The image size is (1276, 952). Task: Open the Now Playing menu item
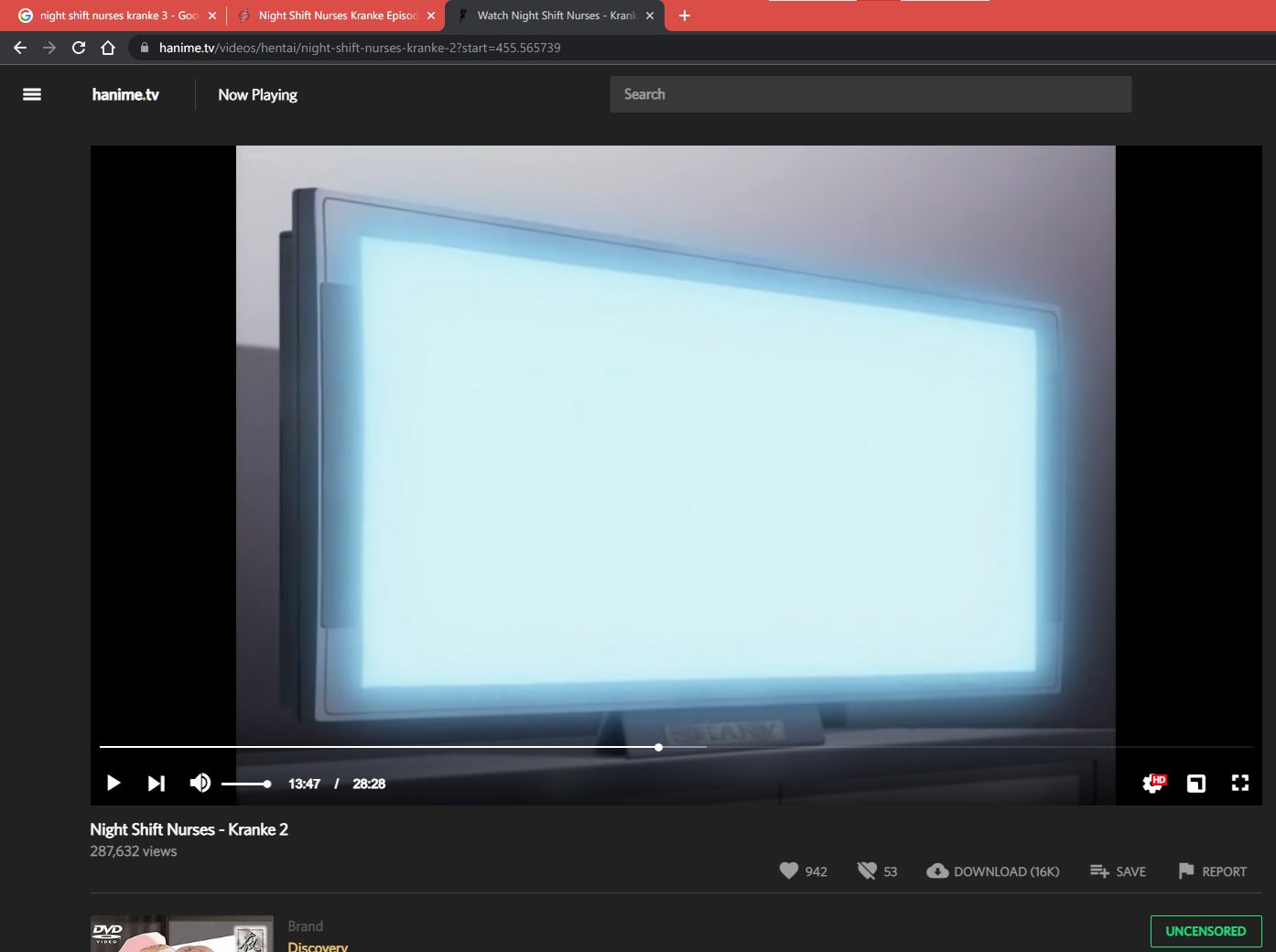[x=257, y=94]
